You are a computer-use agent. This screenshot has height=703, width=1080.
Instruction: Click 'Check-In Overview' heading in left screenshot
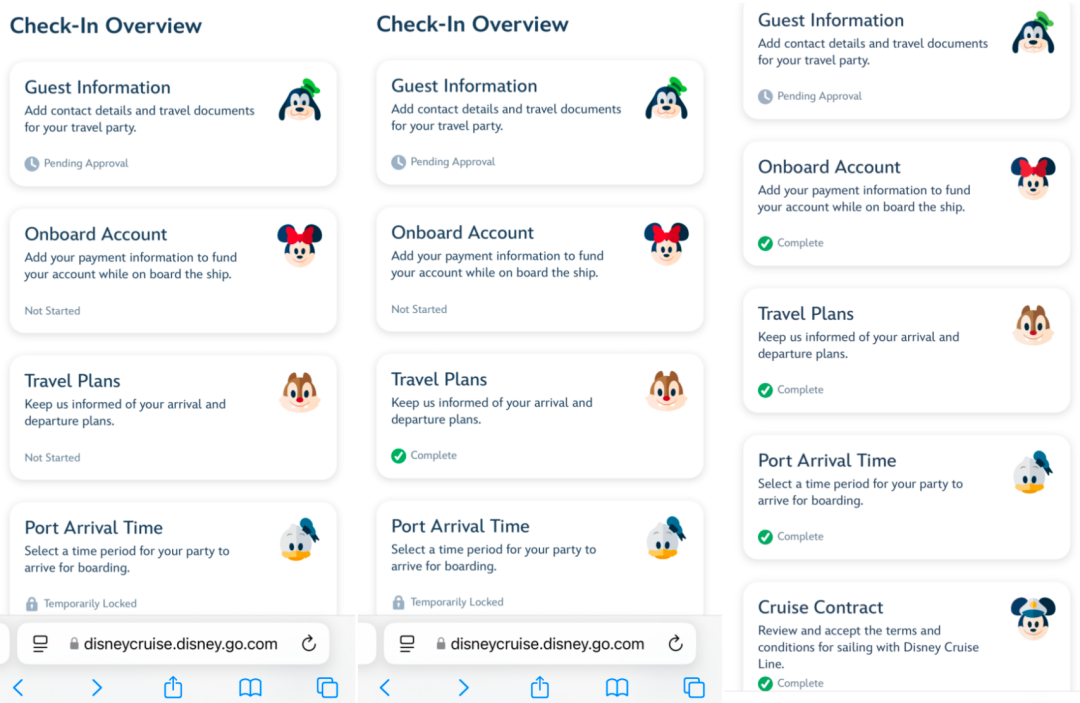point(105,25)
